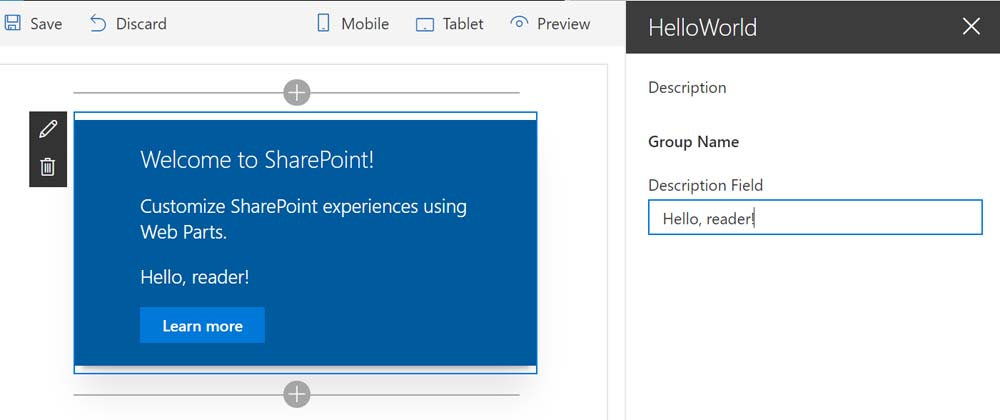Add a section above the web part
Image resolution: width=1000 pixels, height=420 pixels.
297,93
